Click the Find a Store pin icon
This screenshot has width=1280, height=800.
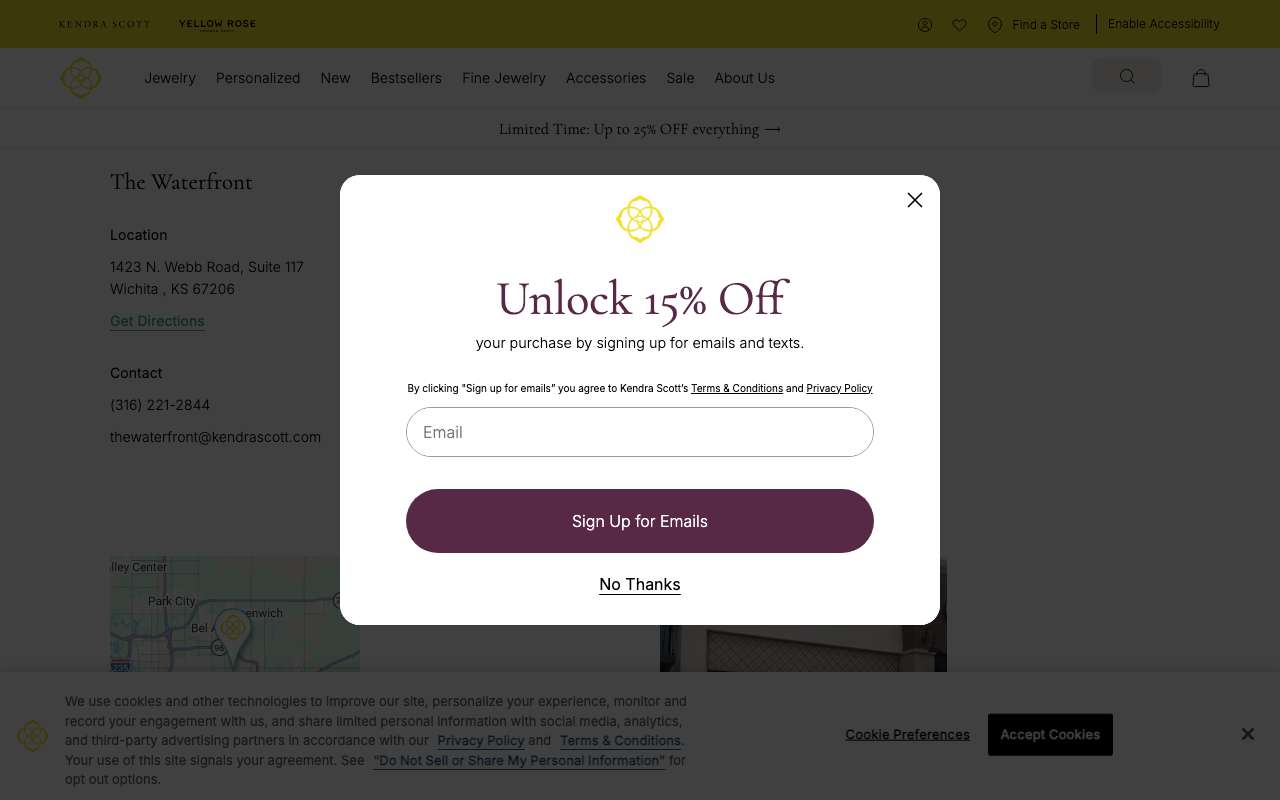[x=994, y=25]
